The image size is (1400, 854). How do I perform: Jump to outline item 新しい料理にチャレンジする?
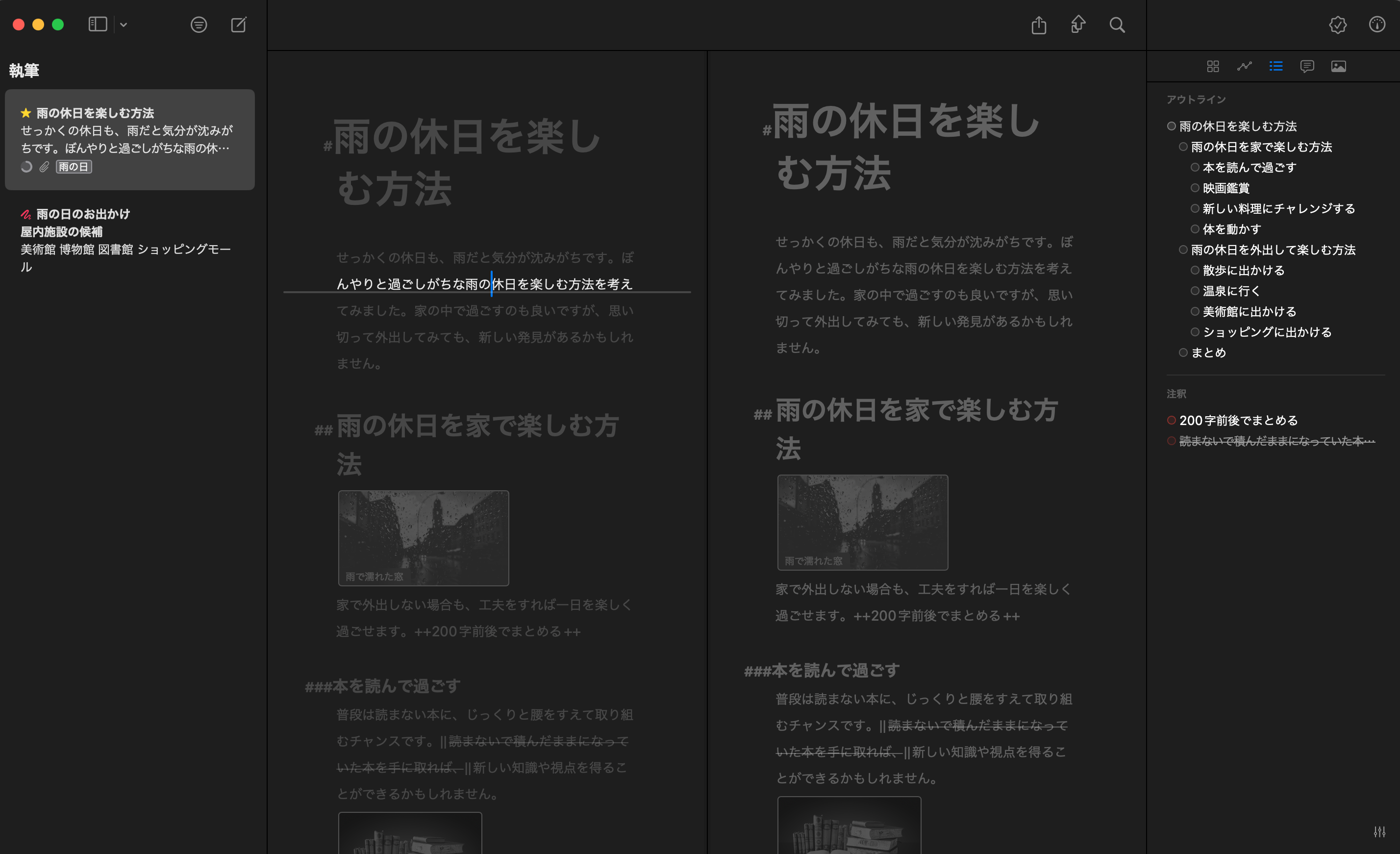coord(1278,208)
